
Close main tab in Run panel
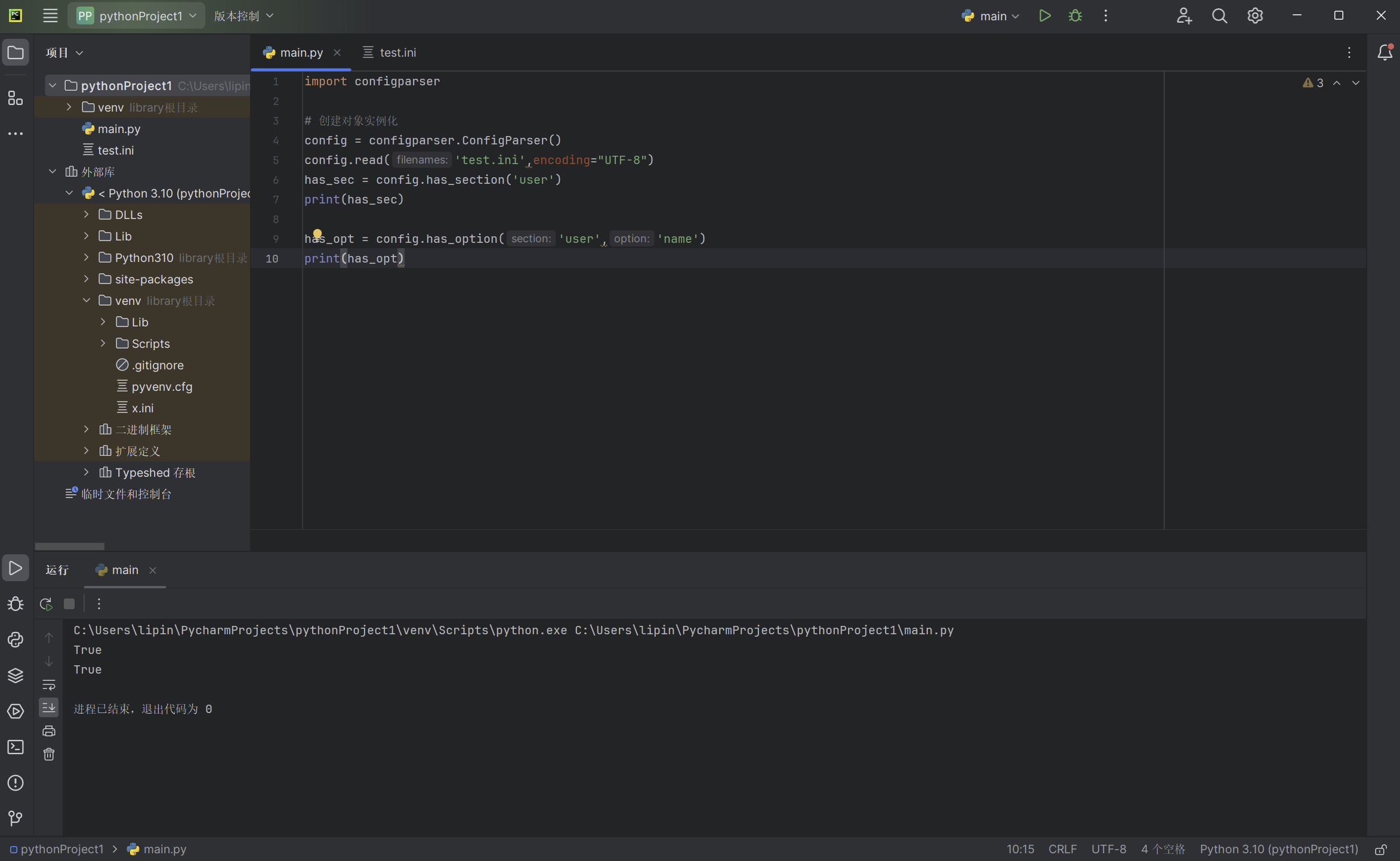153,570
